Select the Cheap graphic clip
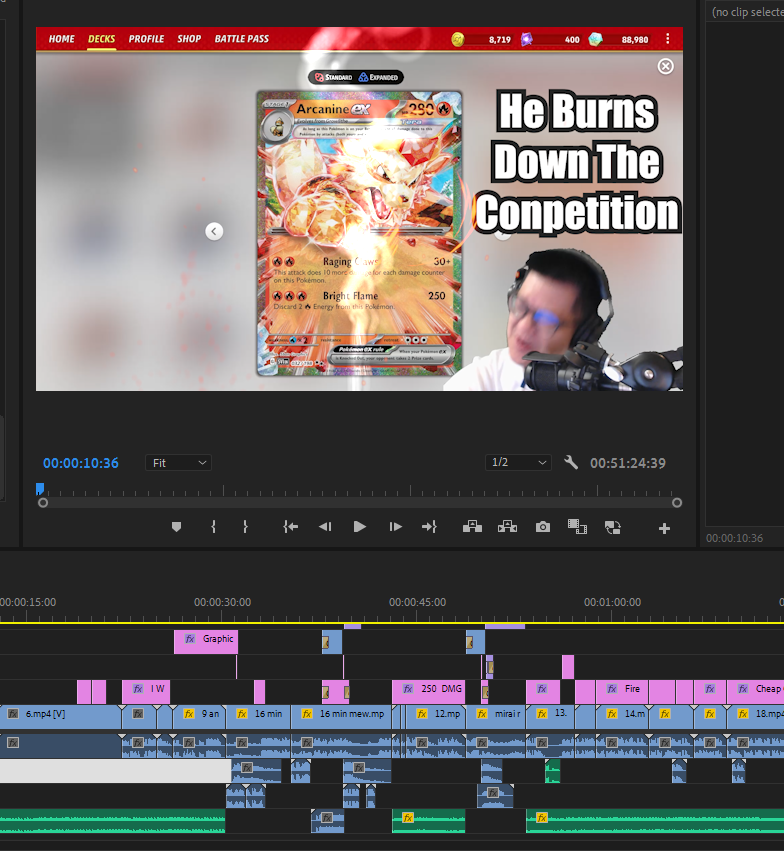 pos(755,692)
